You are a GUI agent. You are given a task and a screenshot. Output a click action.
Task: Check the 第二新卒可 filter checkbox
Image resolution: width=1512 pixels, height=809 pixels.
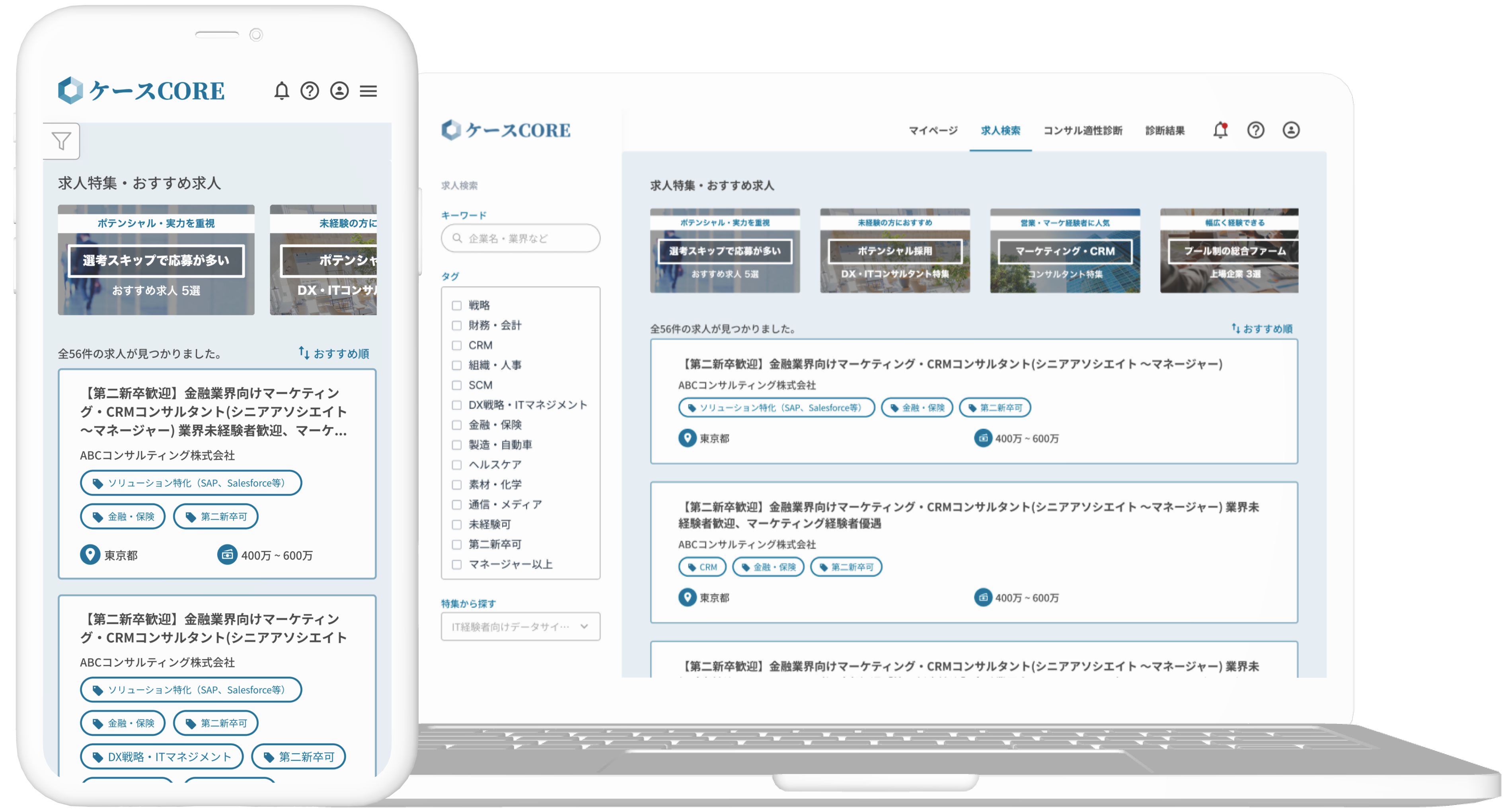[x=457, y=545]
